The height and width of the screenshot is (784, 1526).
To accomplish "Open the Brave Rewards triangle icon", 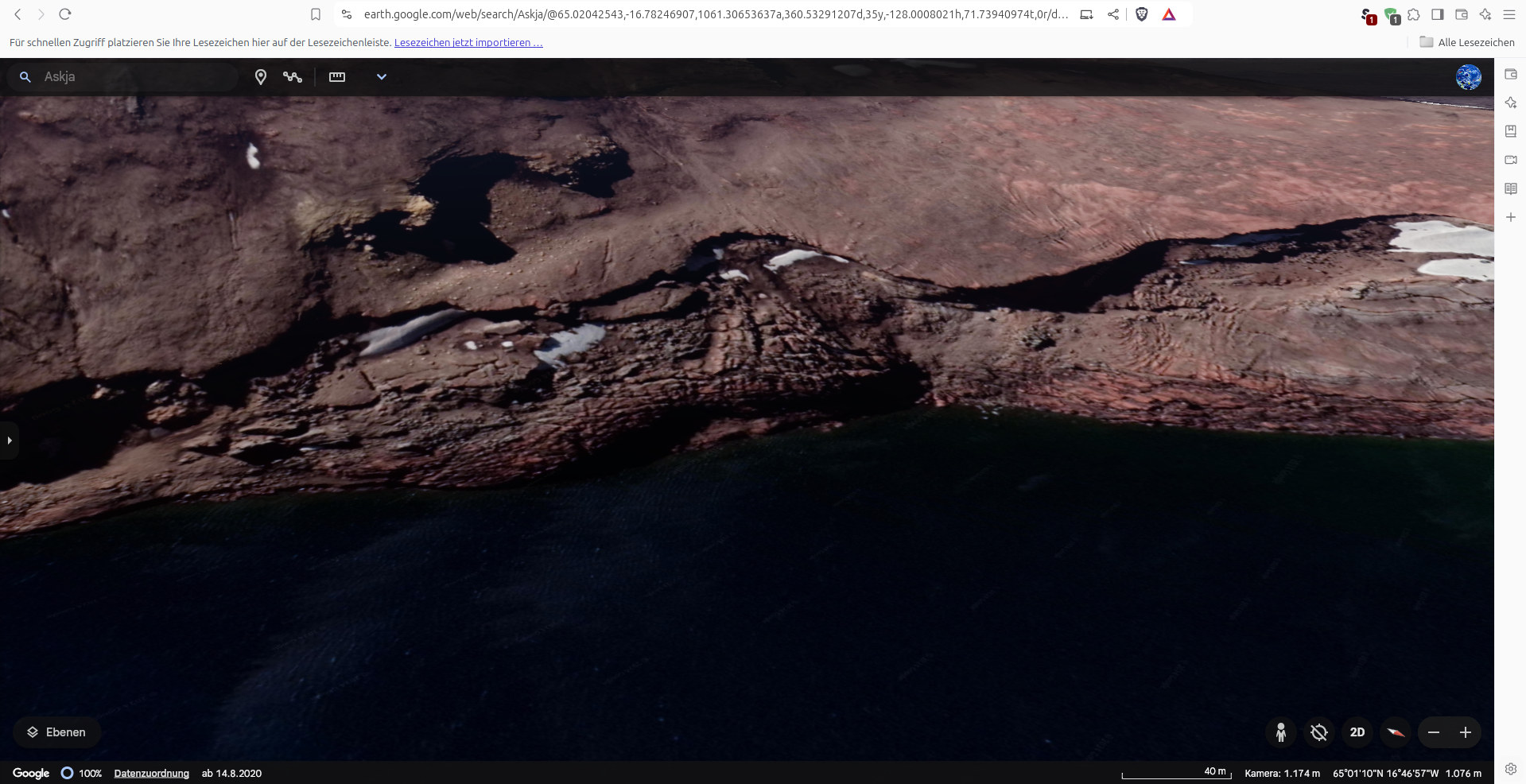I will tap(1169, 14).
